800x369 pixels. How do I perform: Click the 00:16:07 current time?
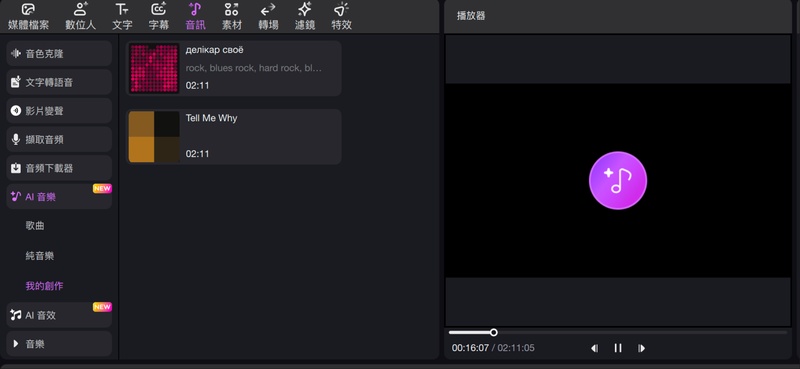point(470,348)
